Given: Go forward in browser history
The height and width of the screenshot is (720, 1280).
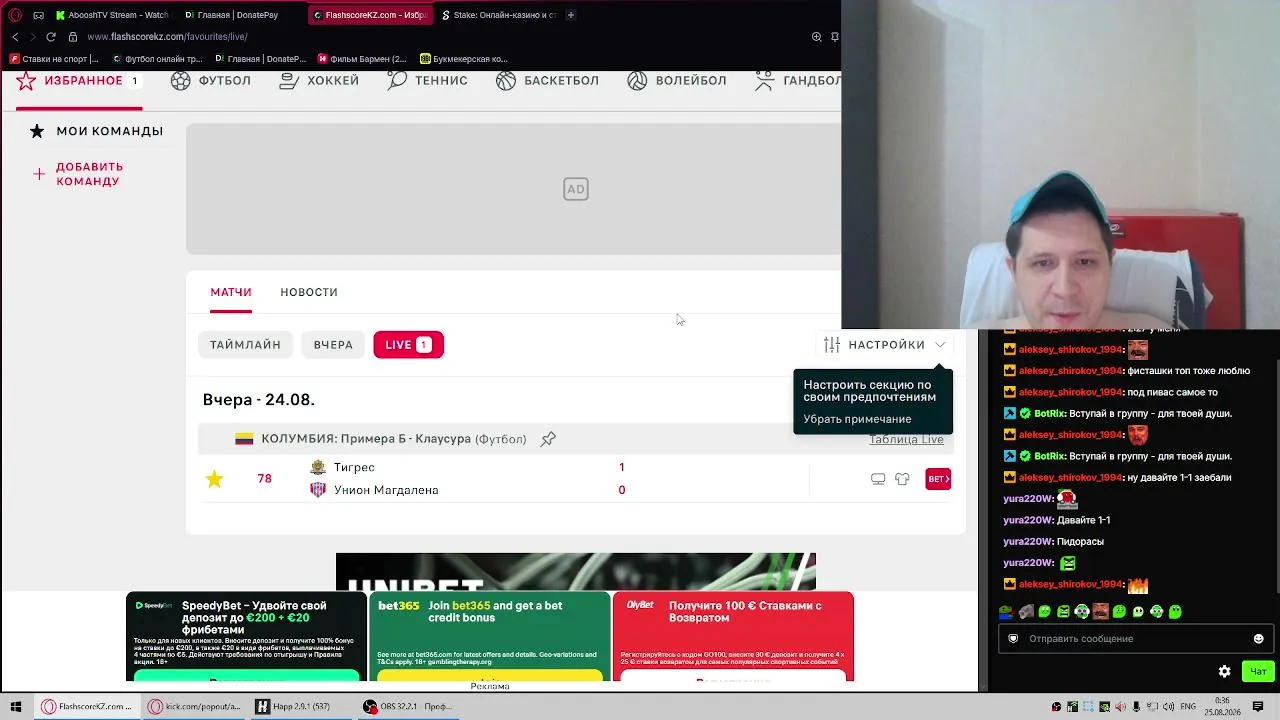Looking at the screenshot, I should click(32, 37).
